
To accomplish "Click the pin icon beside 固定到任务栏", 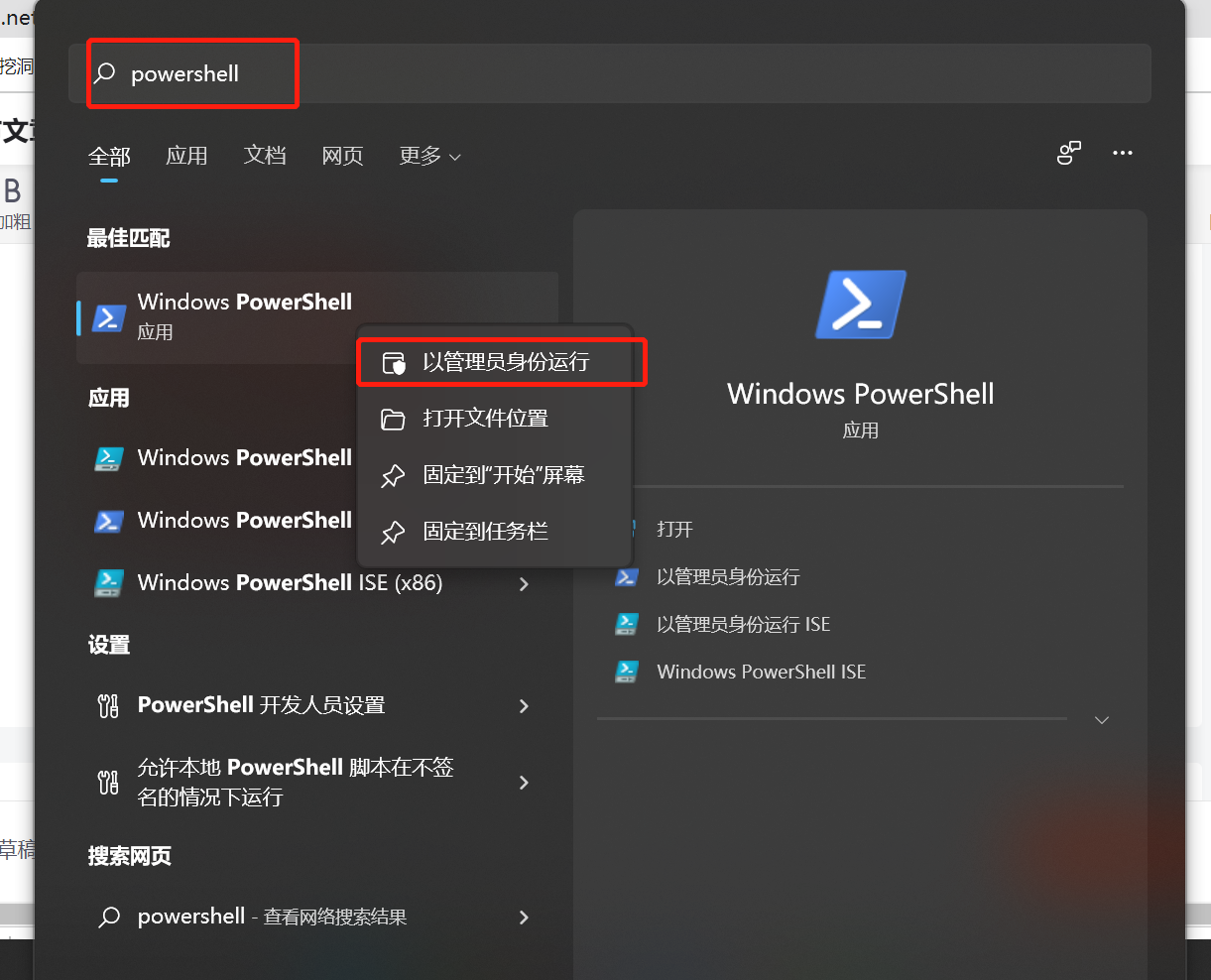I will click(x=394, y=532).
